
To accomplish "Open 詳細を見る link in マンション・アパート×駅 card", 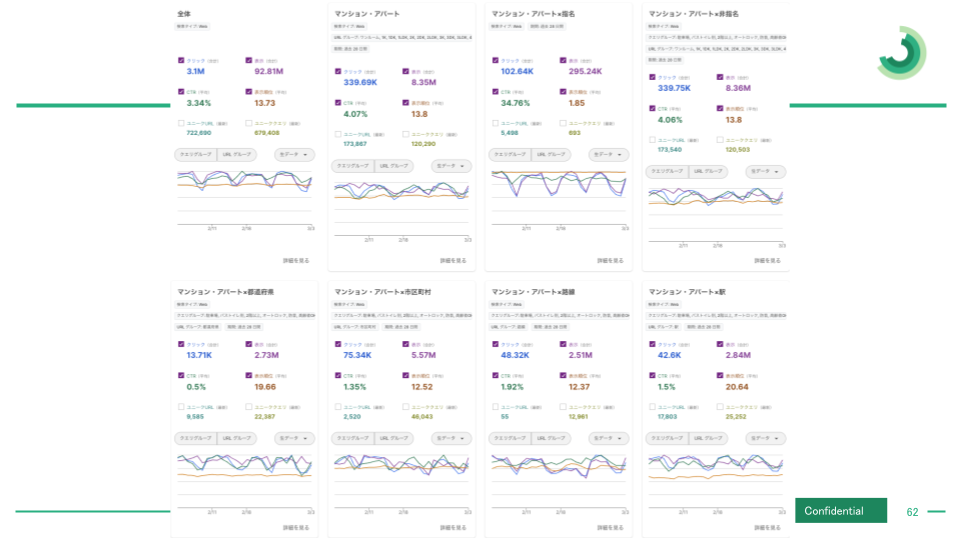I will point(767,528).
